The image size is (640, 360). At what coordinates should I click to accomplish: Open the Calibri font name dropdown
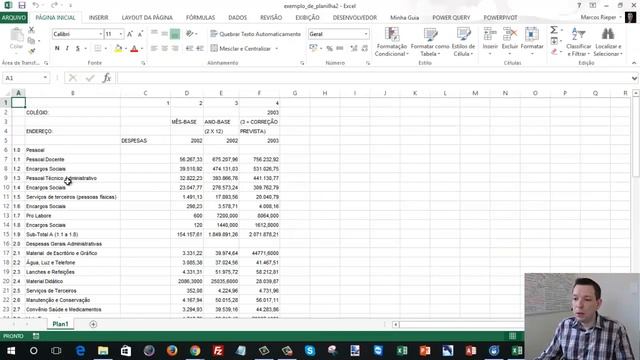pyautogui.click(x=100, y=34)
